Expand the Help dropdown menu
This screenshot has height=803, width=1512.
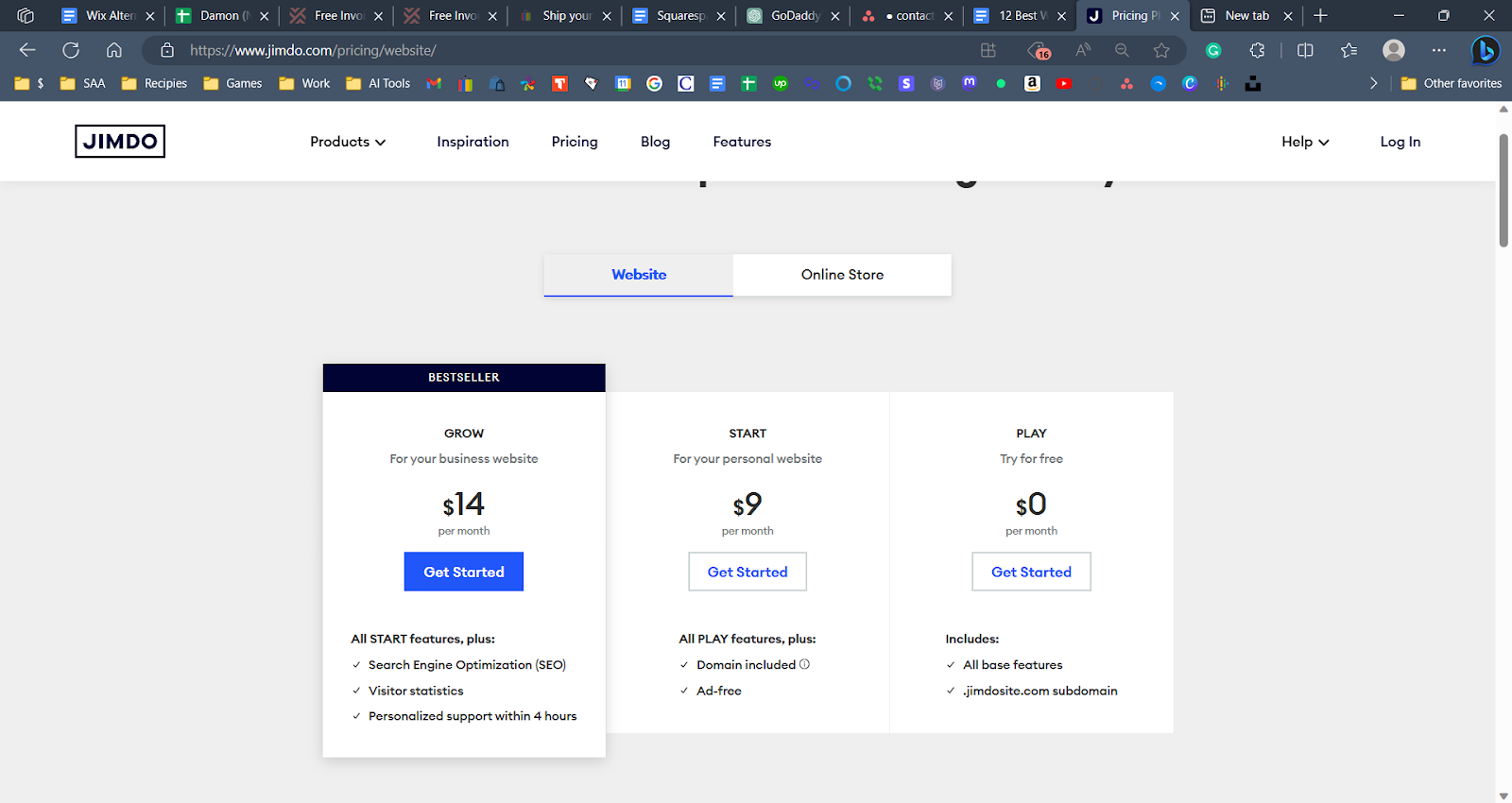1305,142
